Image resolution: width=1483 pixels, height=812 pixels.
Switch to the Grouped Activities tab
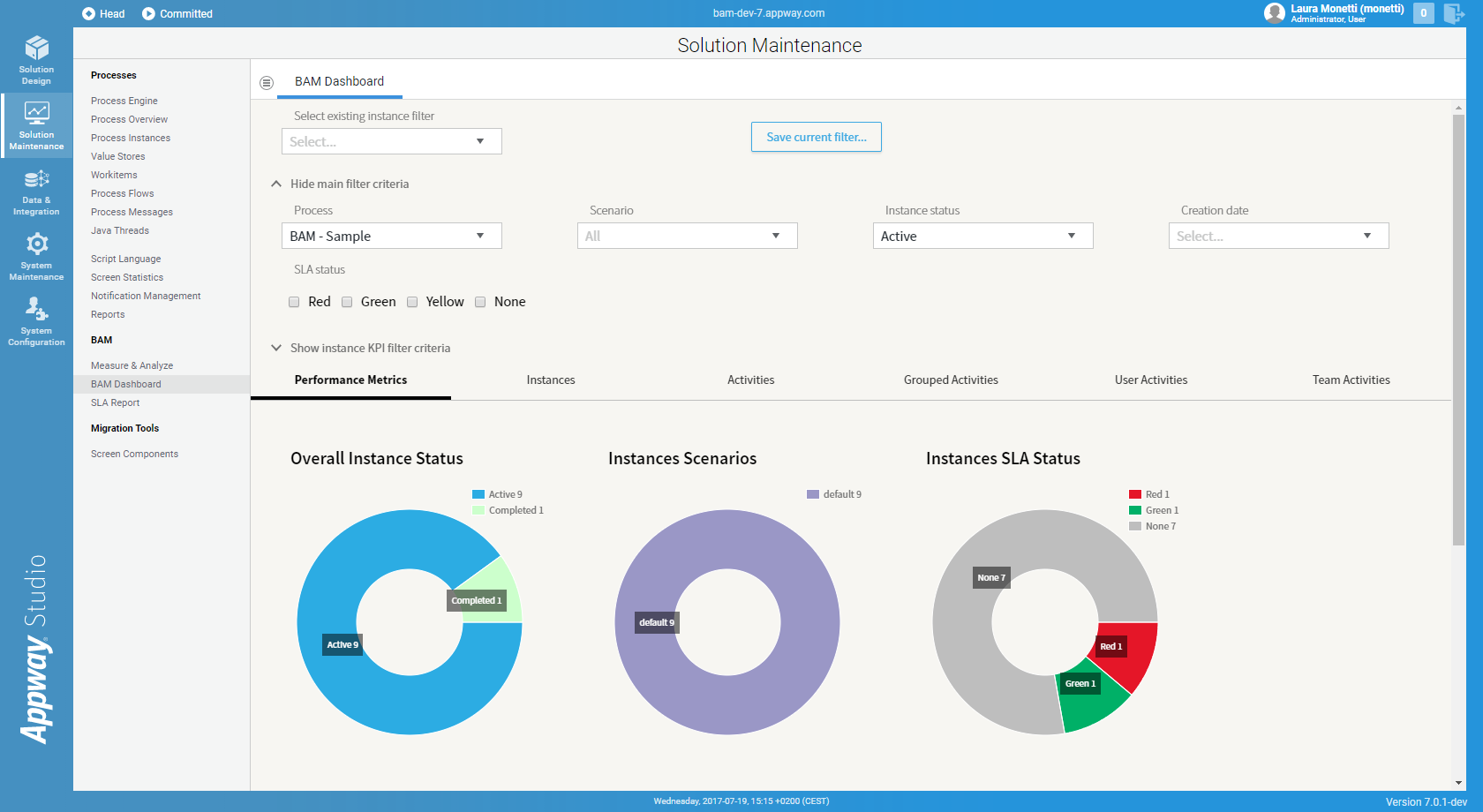(951, 380)
